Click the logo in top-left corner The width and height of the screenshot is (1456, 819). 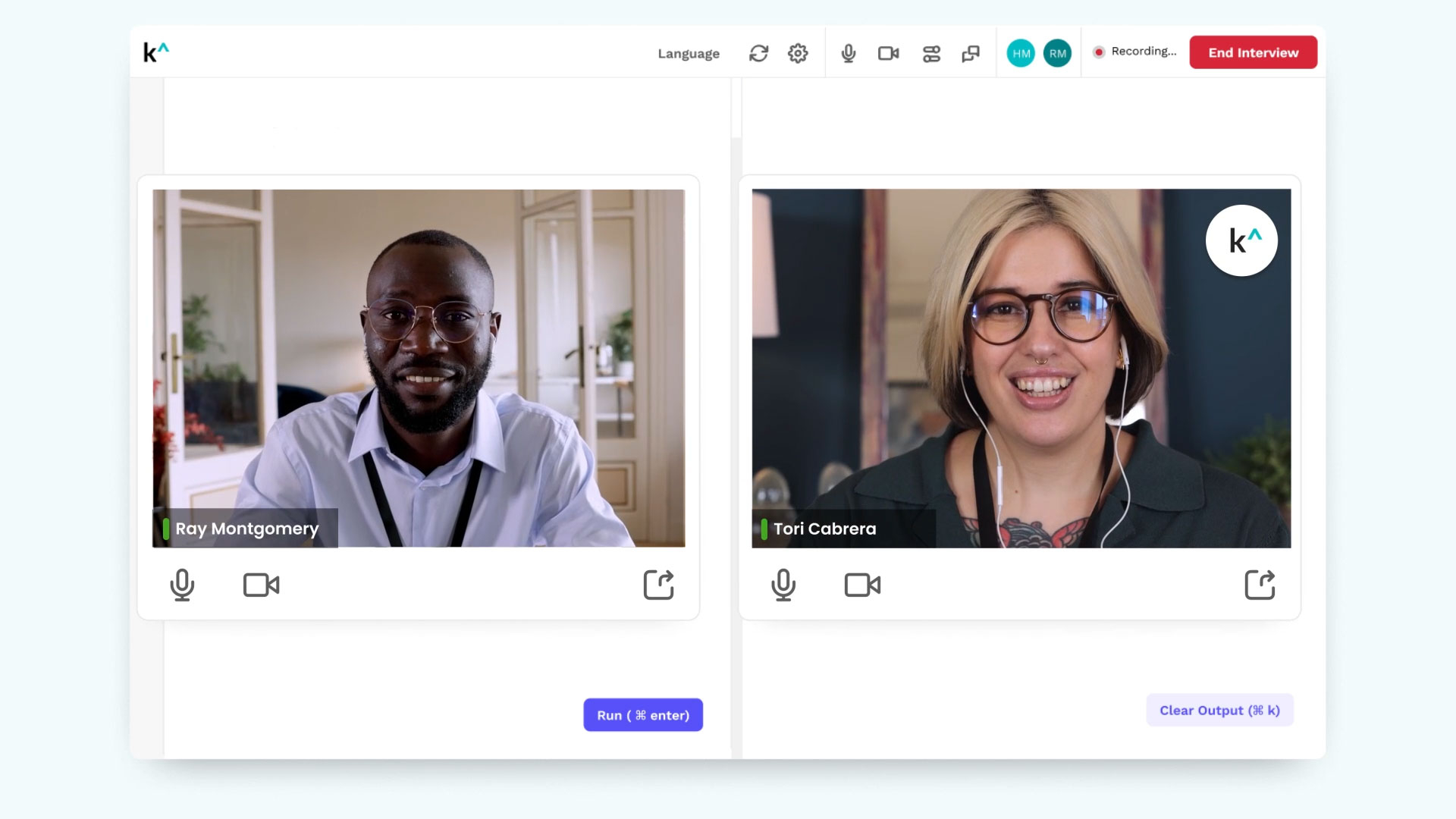point(155,52)
